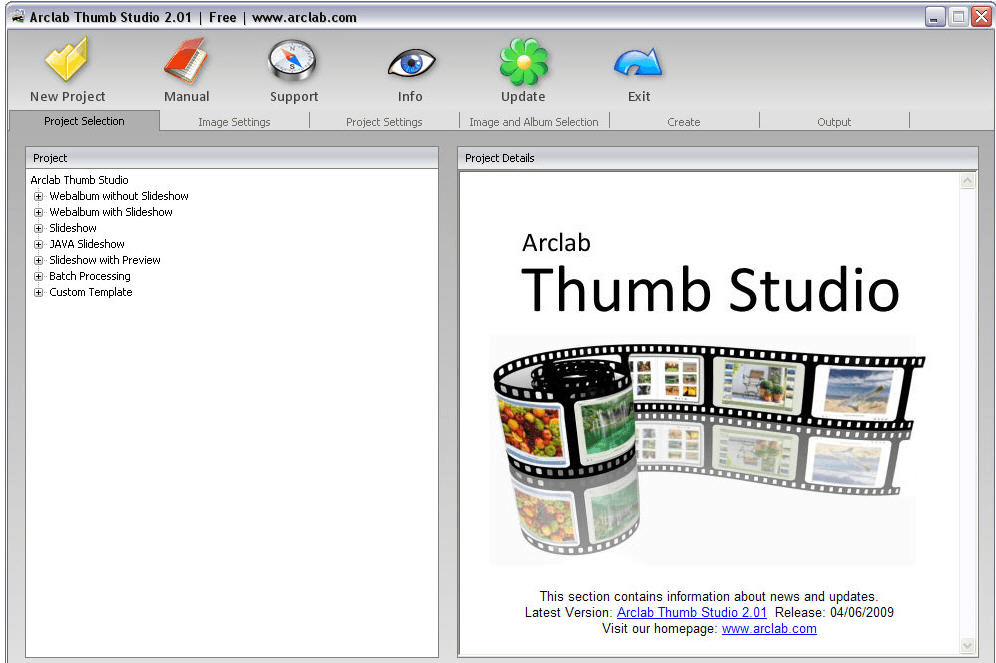Click the app icon in the title bar
This screenshot has width=996, height=663.
(18, 17)
